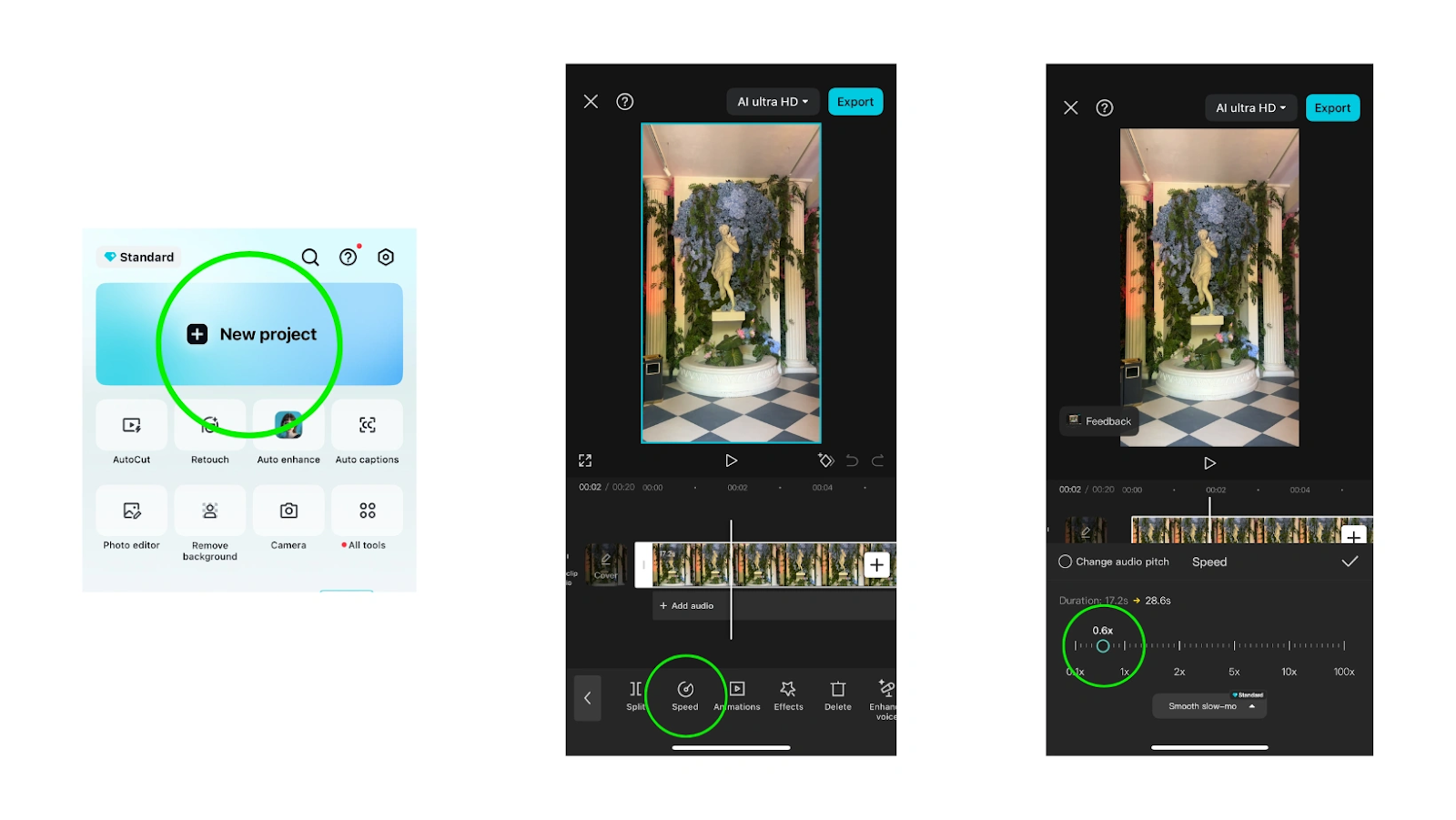This screenshot has height=820, width=1456.
Task: Open the Remove background tool
Action: (210, 524)
